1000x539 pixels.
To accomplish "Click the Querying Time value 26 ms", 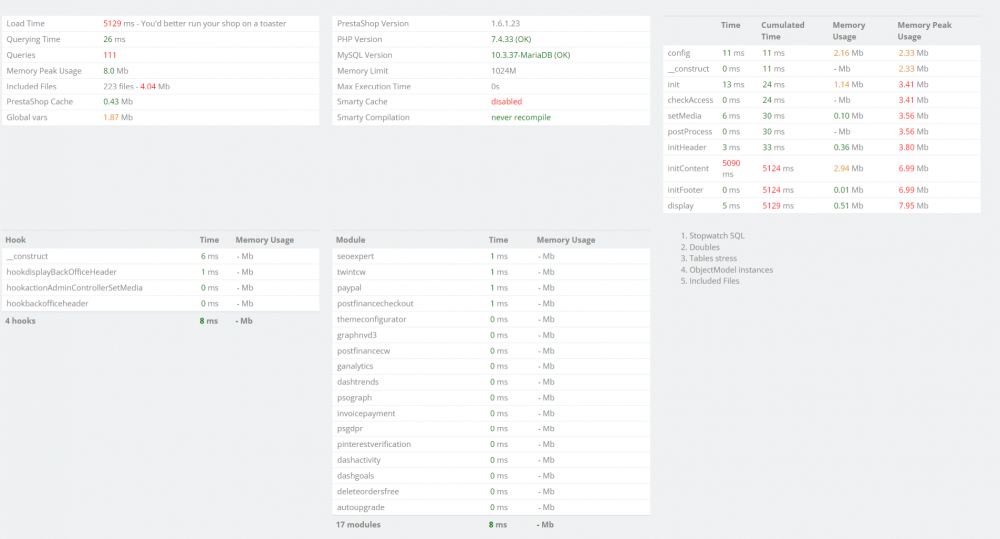I will pos(114,40).
